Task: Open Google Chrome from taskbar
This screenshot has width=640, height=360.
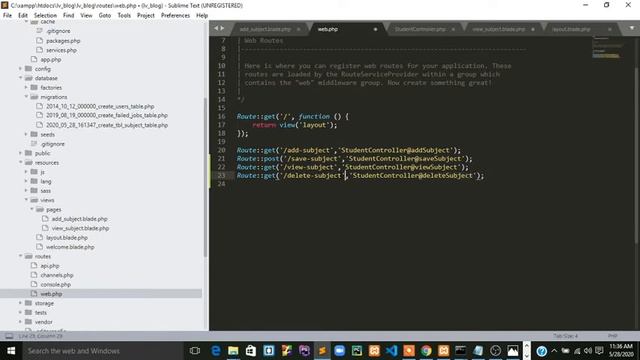Action: 426,351
